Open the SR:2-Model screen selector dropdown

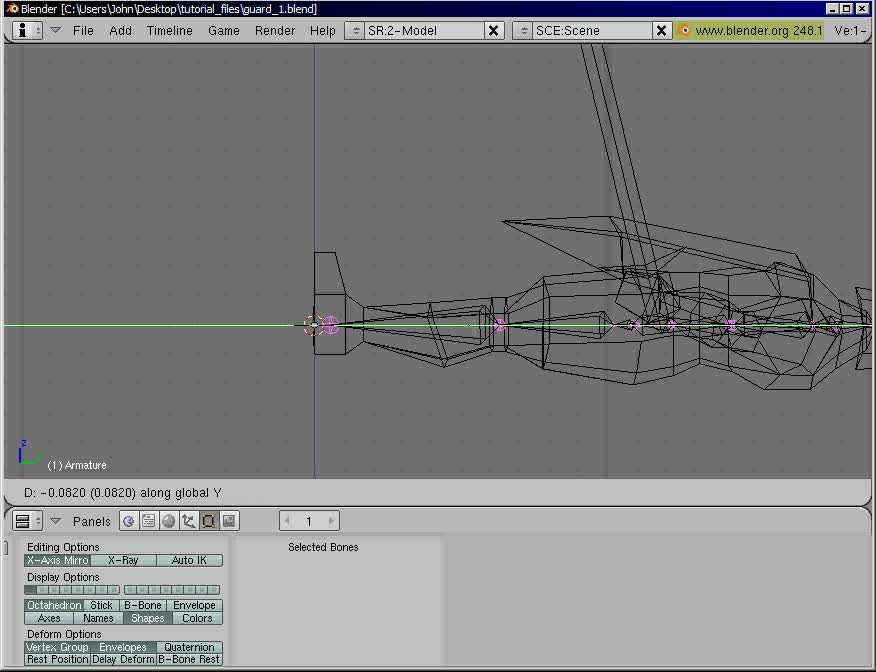[x=357, y=30]
